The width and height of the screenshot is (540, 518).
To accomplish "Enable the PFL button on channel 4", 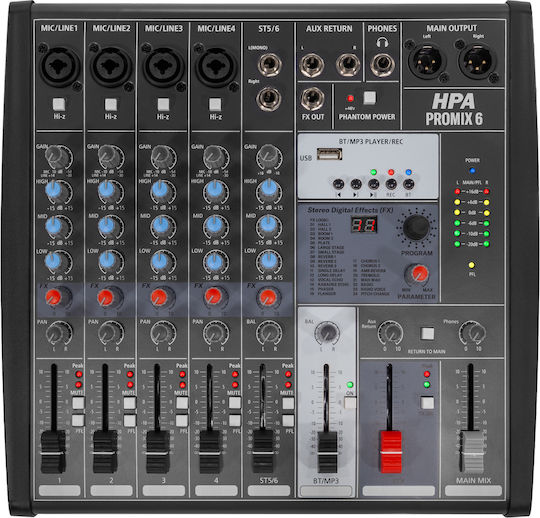I will 235,421.
